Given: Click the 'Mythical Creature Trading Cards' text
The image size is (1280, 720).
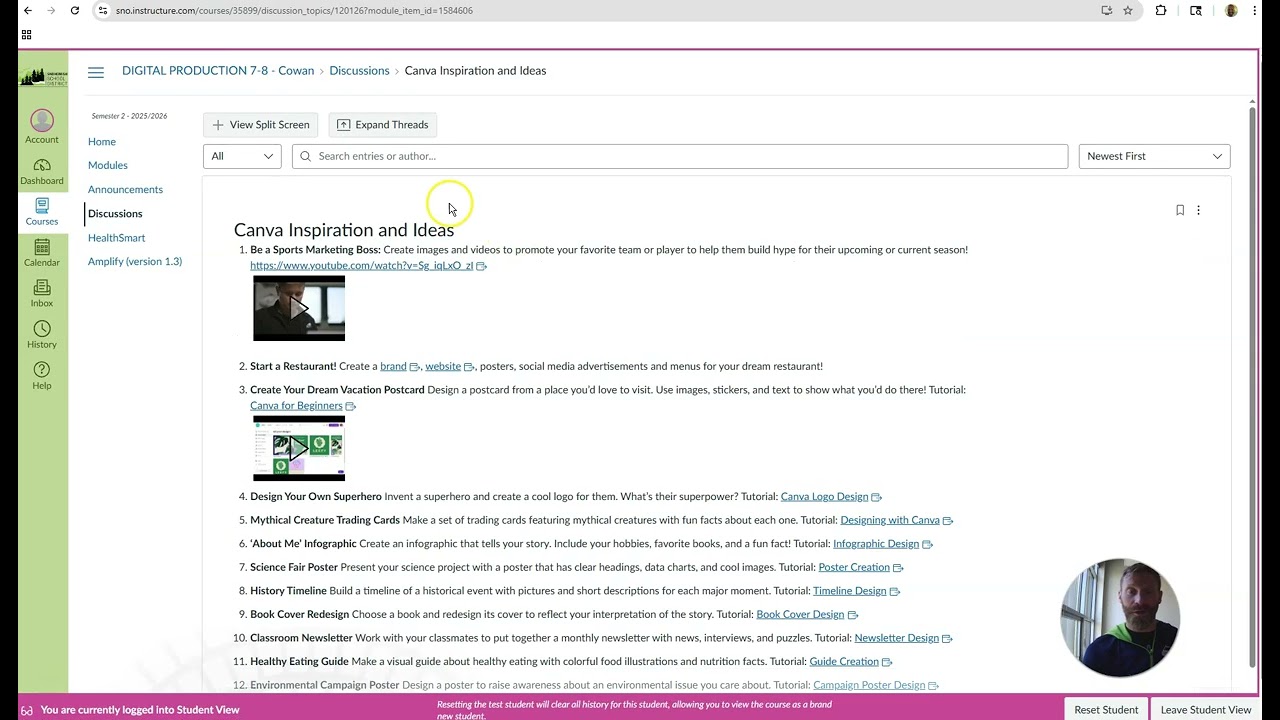Looking at the screenshot, I should pyautogui.click(x=325, y=520).
